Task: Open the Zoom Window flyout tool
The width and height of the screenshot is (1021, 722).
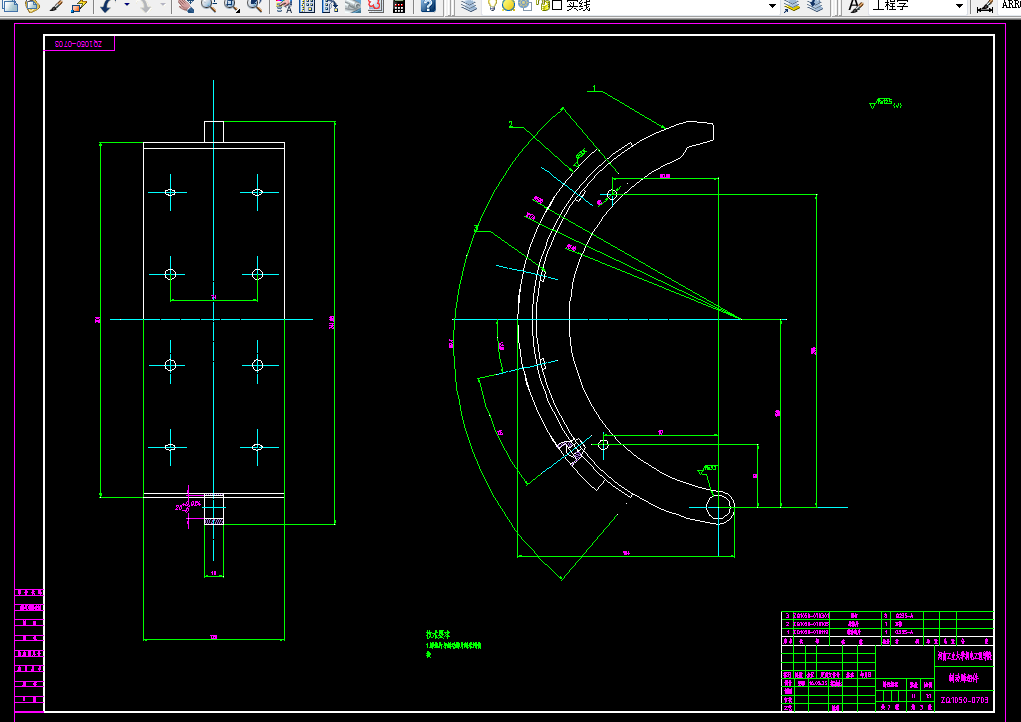Action: [232, 6]
